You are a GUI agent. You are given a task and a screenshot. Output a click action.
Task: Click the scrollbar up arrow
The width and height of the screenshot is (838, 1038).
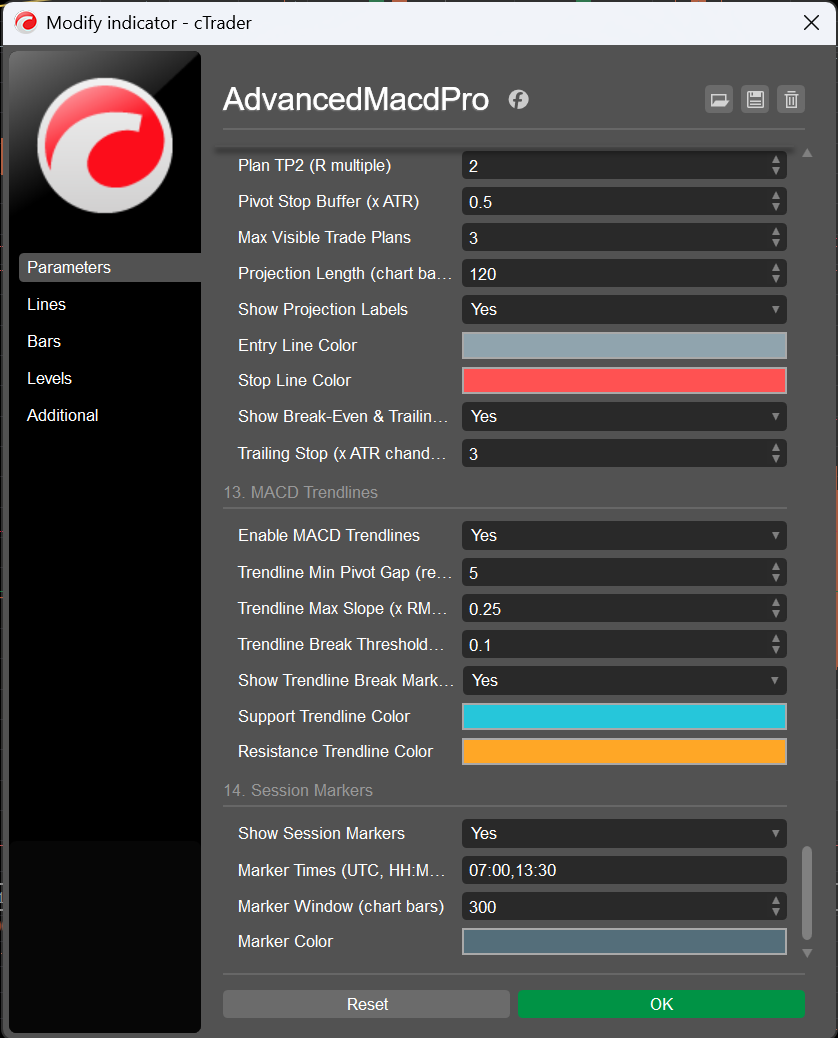[x=807, y=153]
